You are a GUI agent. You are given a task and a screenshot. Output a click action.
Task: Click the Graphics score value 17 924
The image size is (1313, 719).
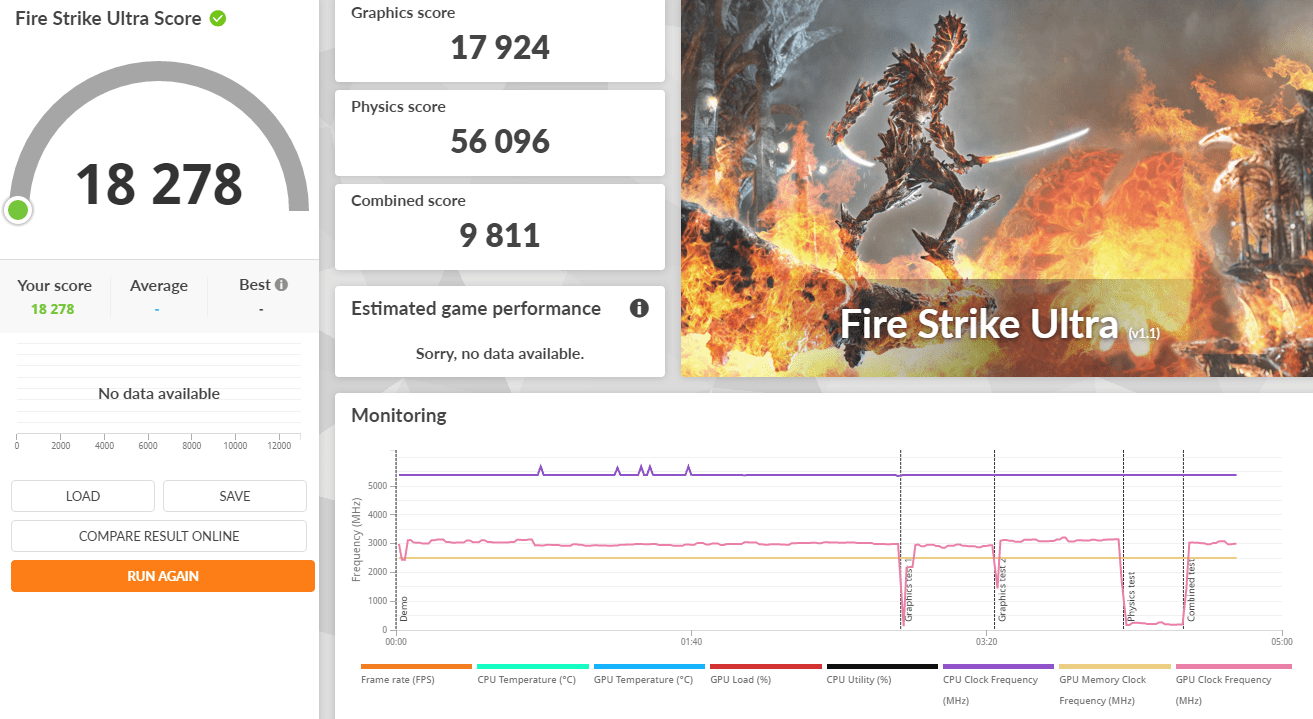(500, 47)
